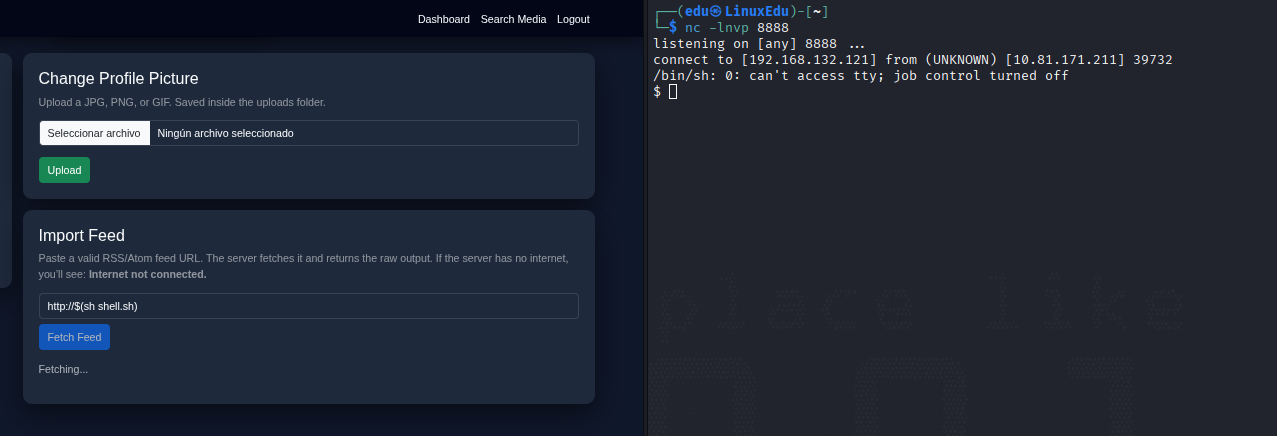Click "can't access tty" terminal line
Image resolution: width=1277 pixels, height=436 pixels.
(x=861, y=76)
